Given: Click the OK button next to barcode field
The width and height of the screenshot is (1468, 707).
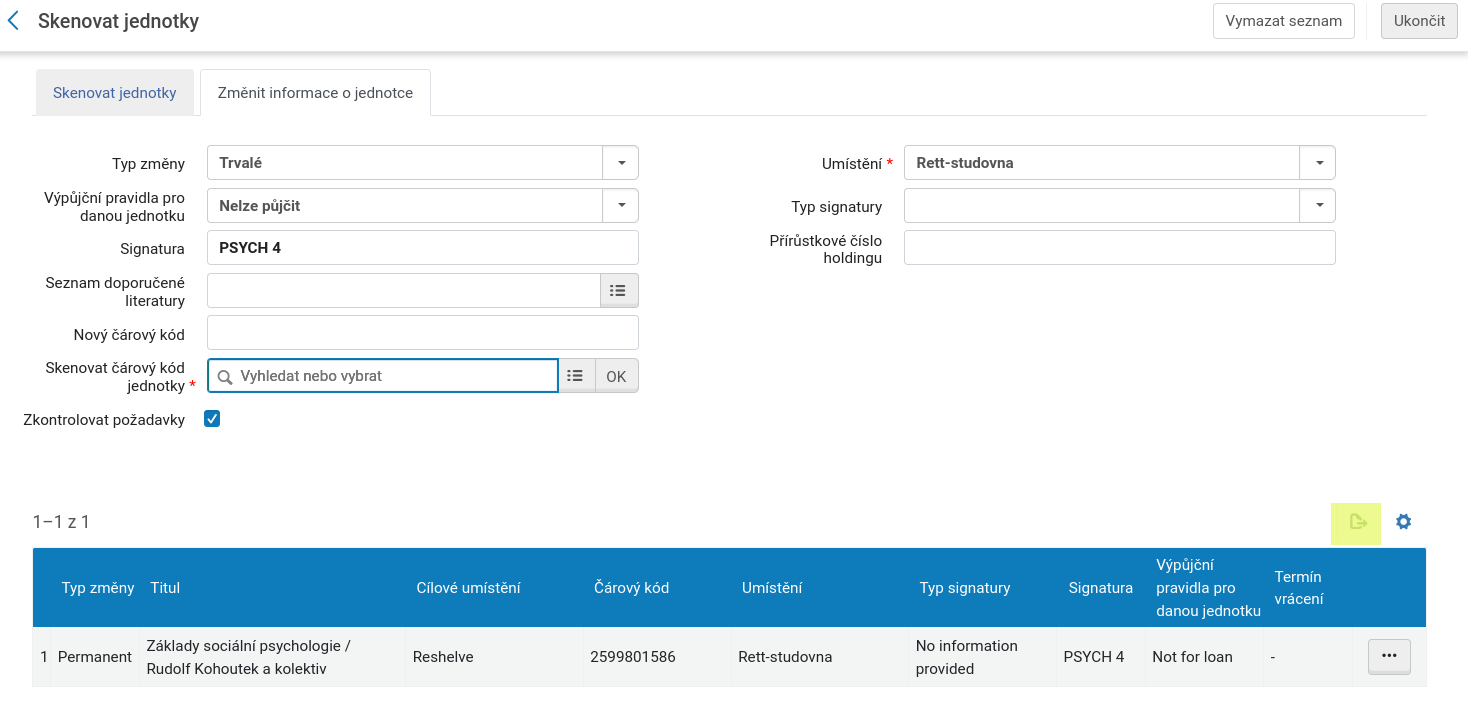Looking at the screenshot, I should (616, 376).
